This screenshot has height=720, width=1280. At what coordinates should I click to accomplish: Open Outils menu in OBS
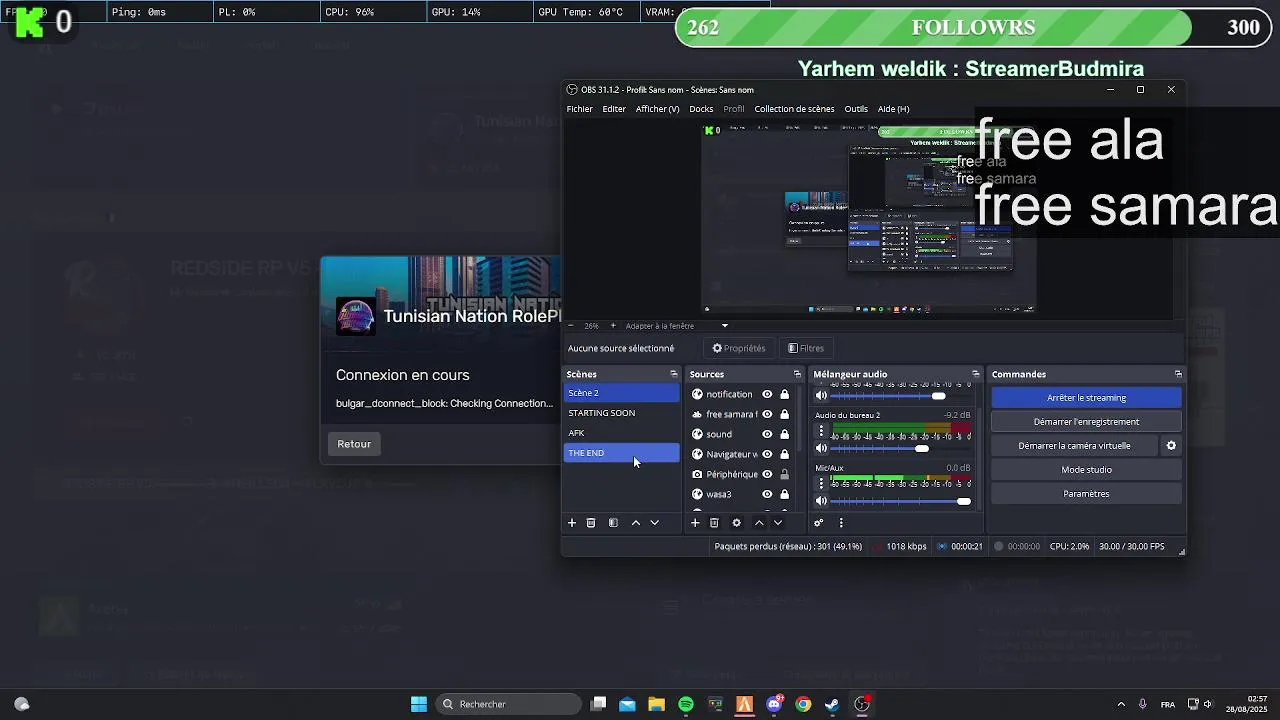[x=856, y=109]
